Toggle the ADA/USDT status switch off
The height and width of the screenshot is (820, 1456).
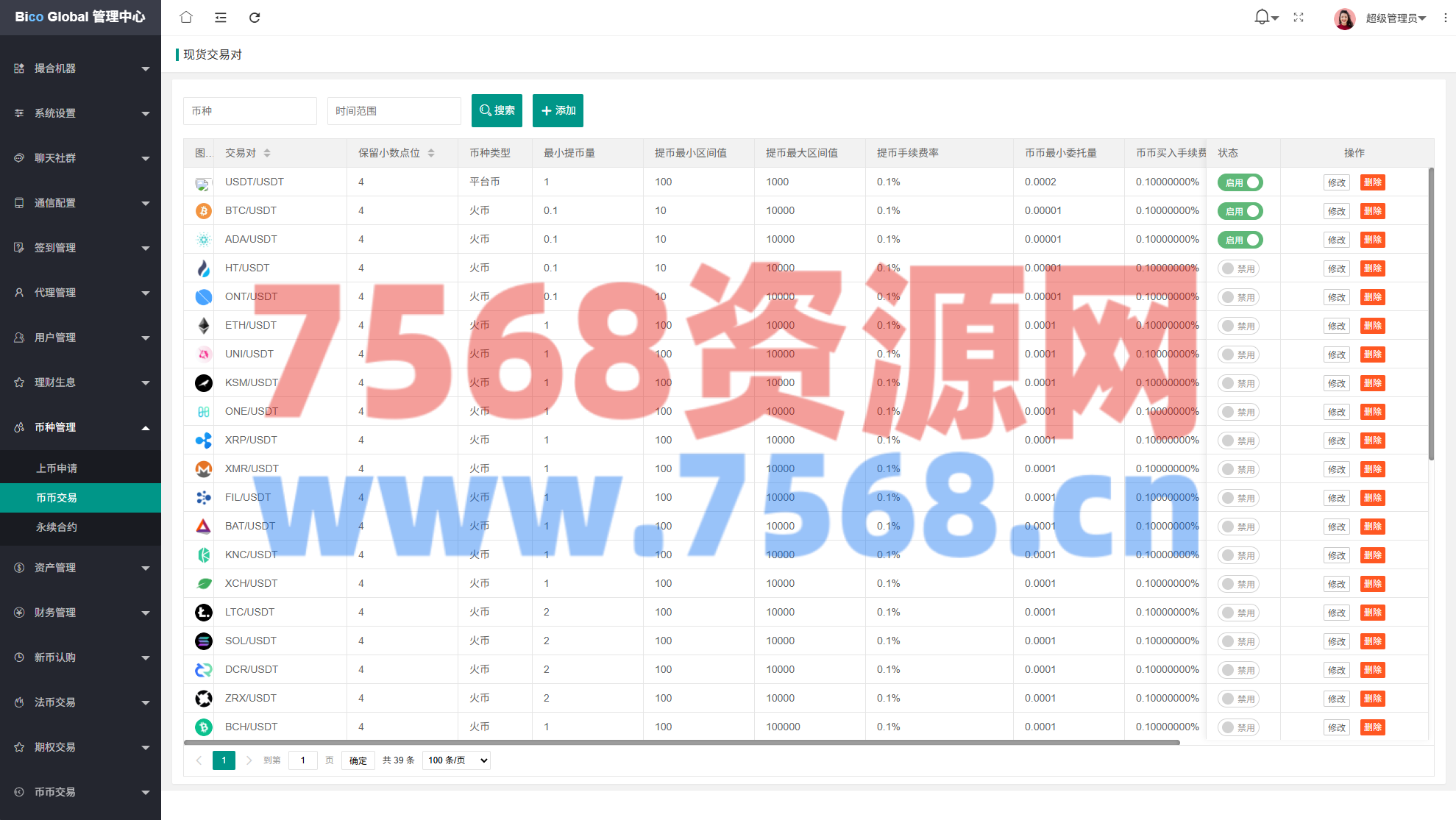coord(1240,240)
